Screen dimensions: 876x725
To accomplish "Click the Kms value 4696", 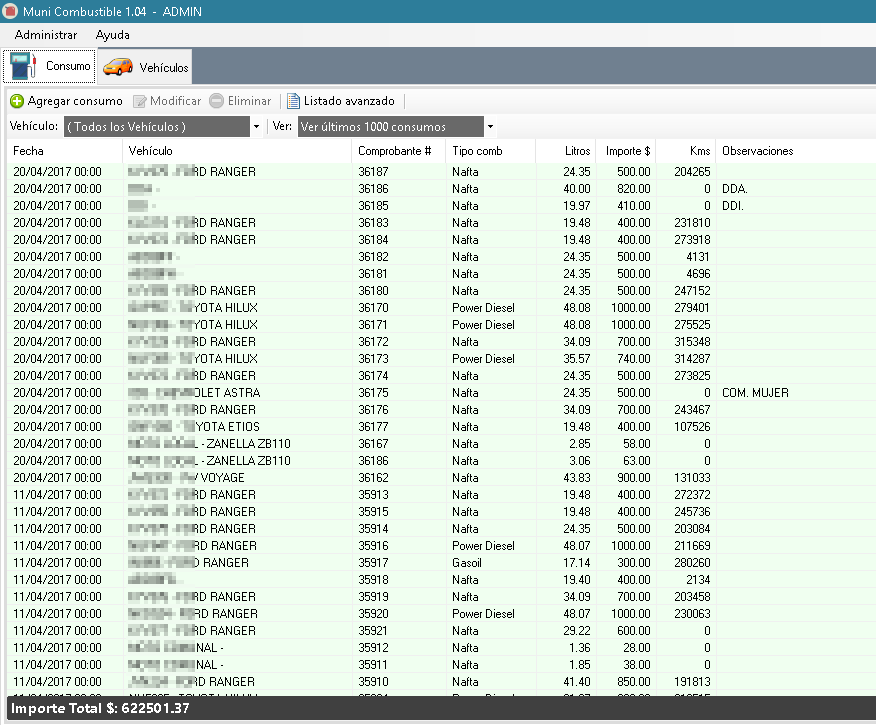I will [698, 274].
